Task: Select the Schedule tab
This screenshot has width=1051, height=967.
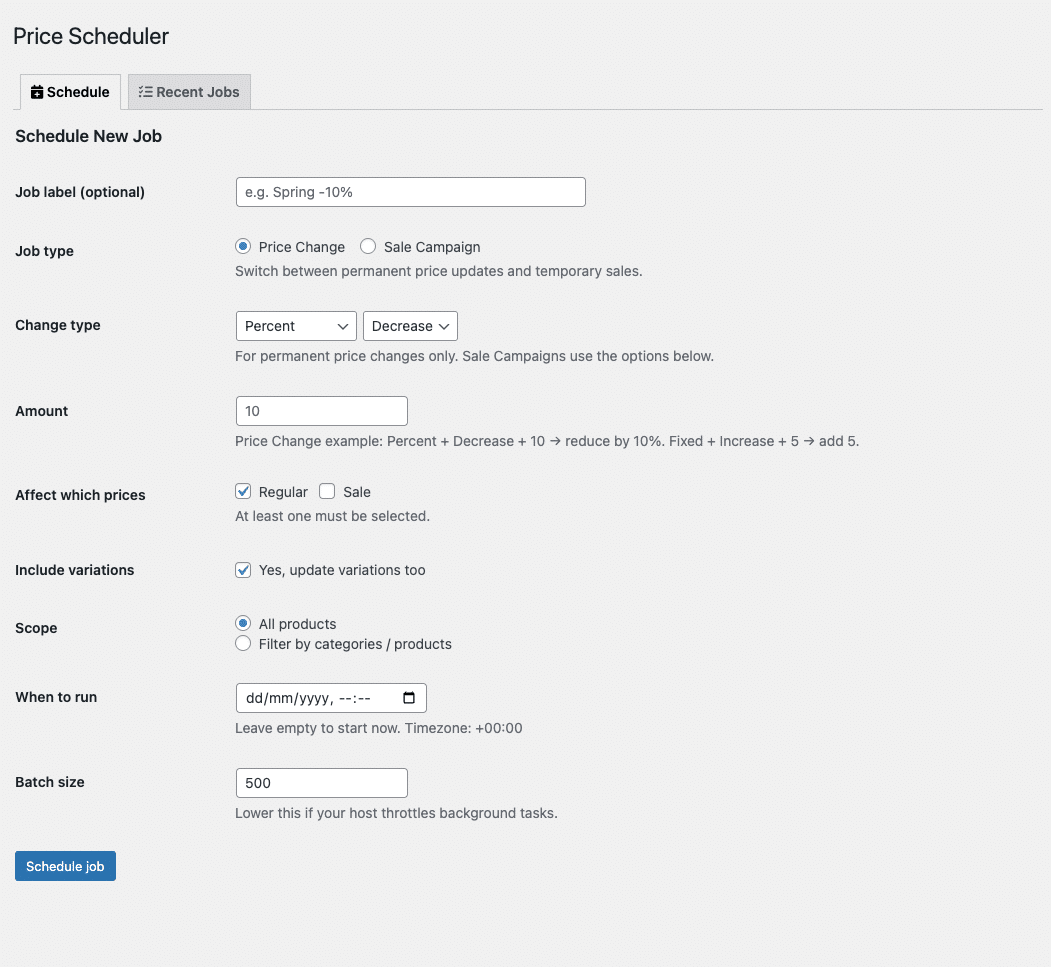Action: [70, 92]
